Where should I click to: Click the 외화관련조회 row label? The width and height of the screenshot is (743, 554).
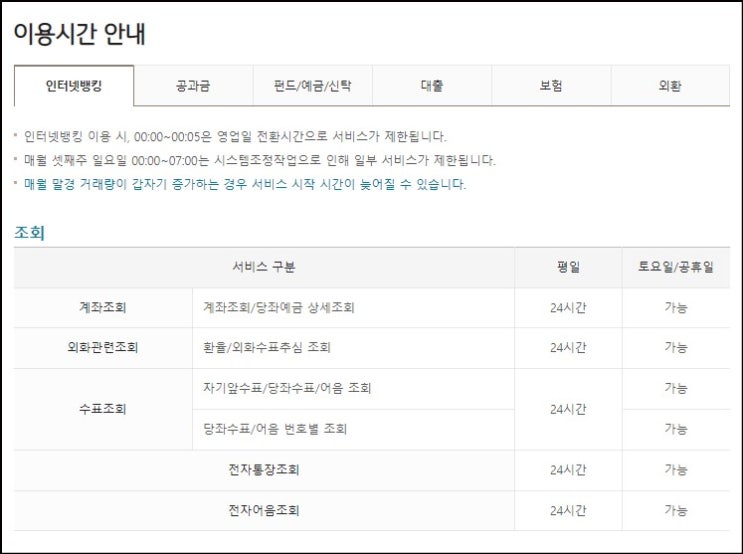pyautogui.click(x=103, y=347)
